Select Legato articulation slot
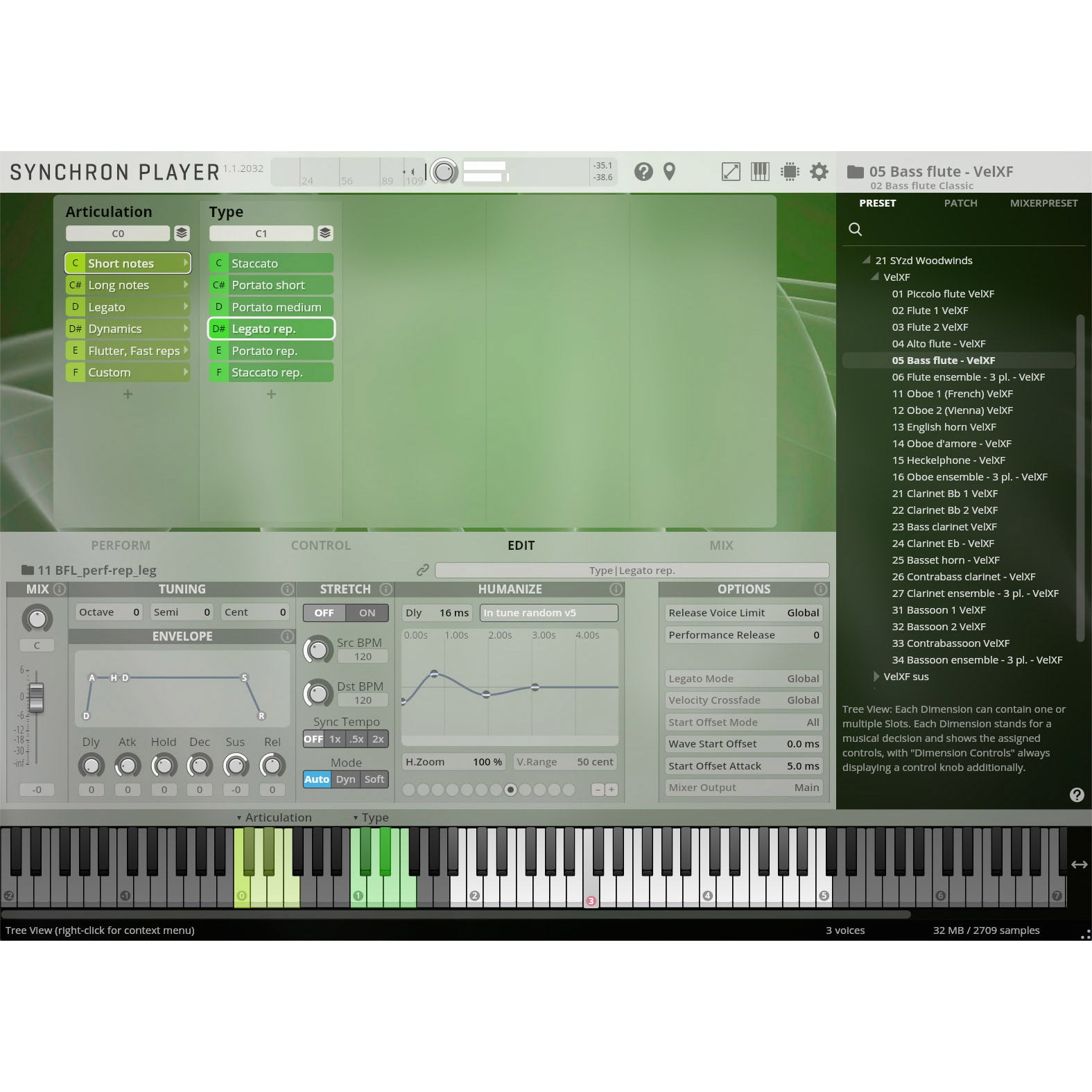The width and height of the screenshot is (1092, 1092). 128,307
